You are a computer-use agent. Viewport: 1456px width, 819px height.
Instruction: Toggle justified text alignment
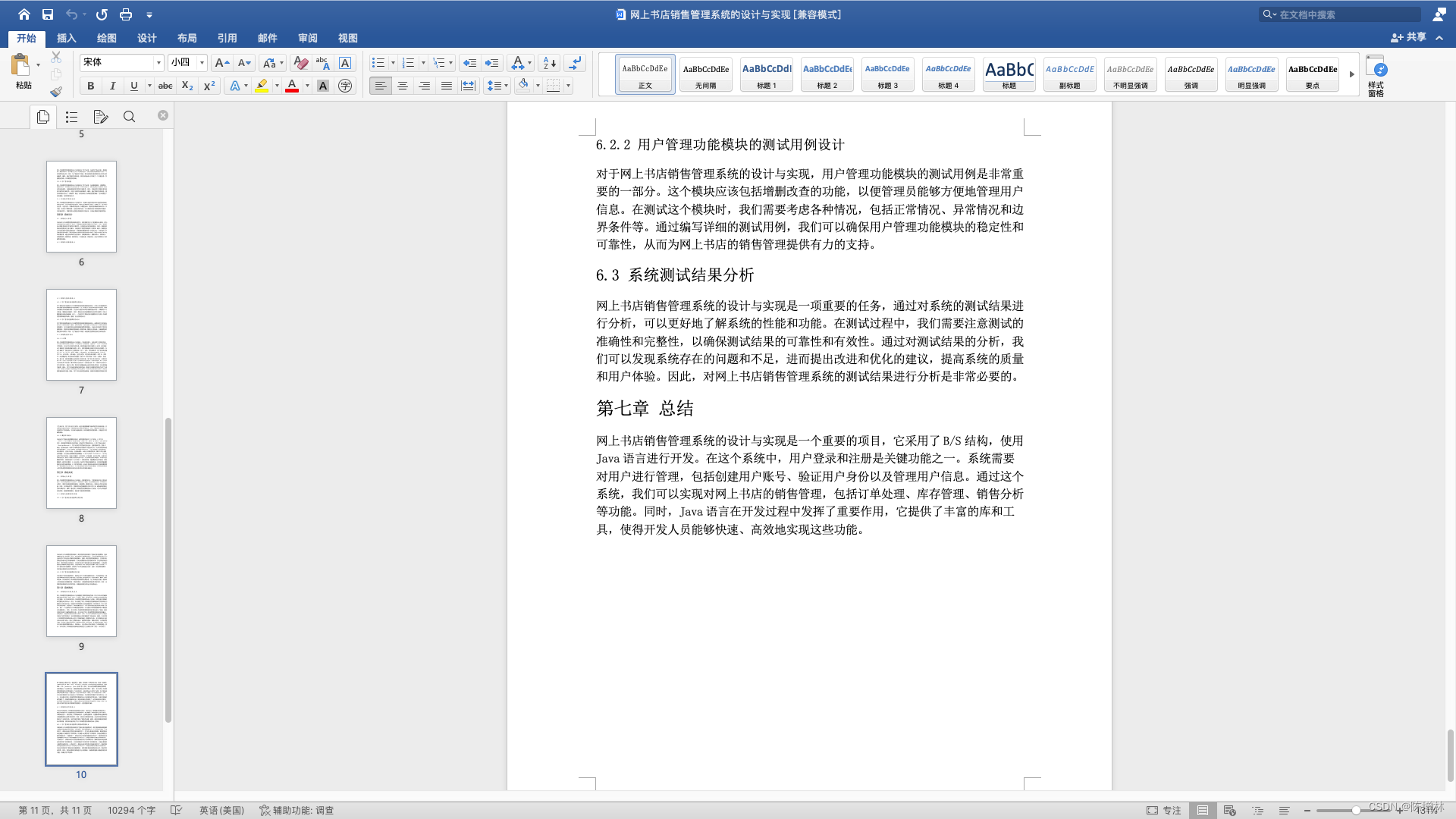click(446, 86)
